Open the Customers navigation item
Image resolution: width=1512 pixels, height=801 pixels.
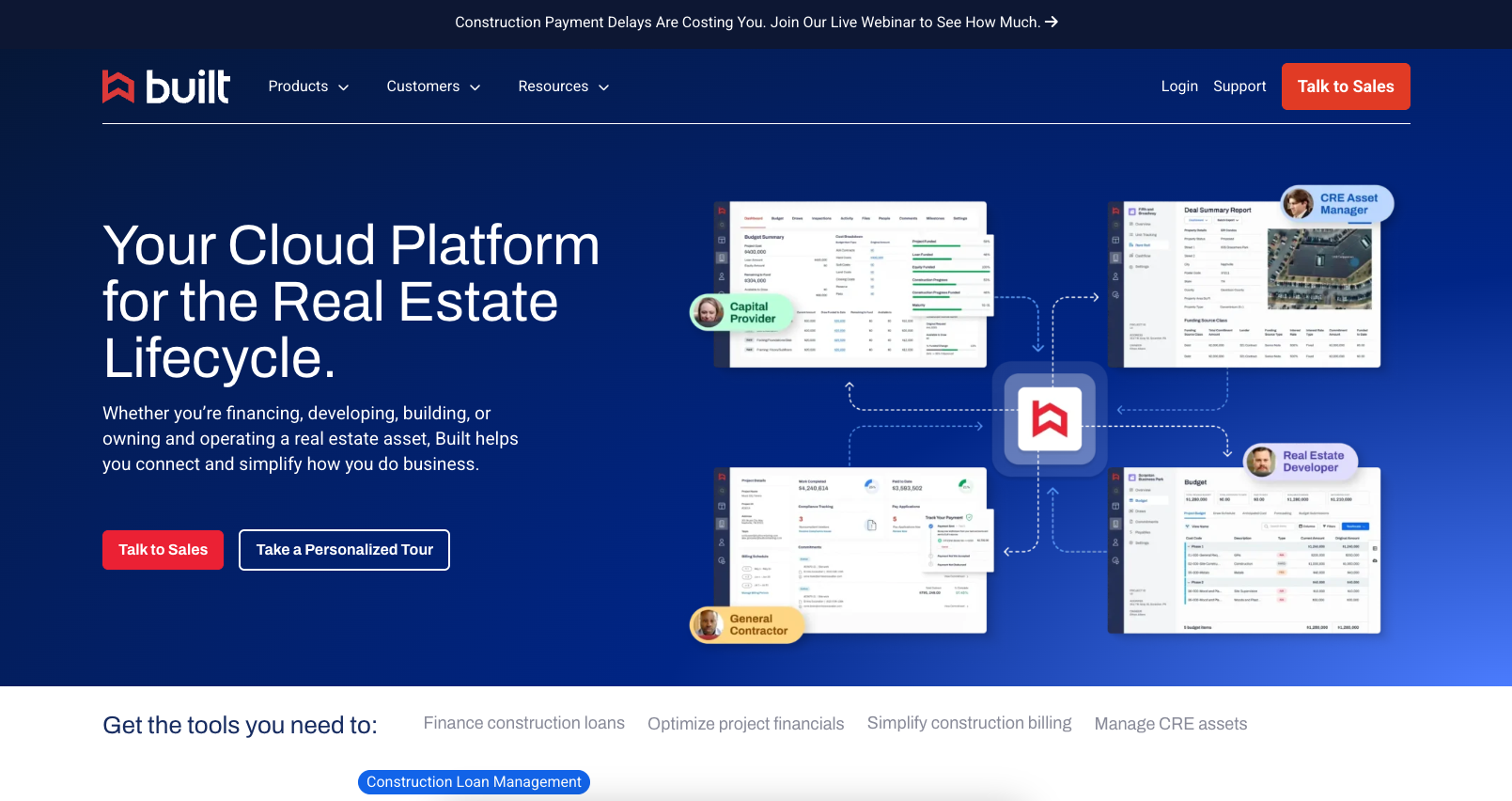point(423,86)
